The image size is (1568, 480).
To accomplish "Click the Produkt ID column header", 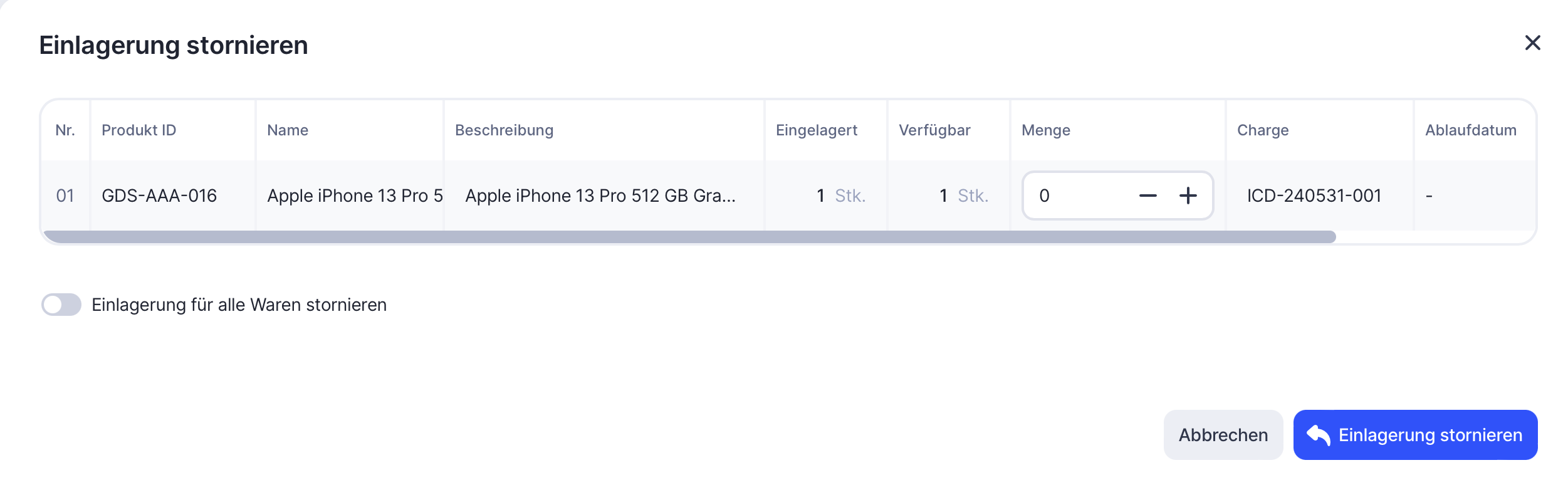I will (x=139, y=130).
